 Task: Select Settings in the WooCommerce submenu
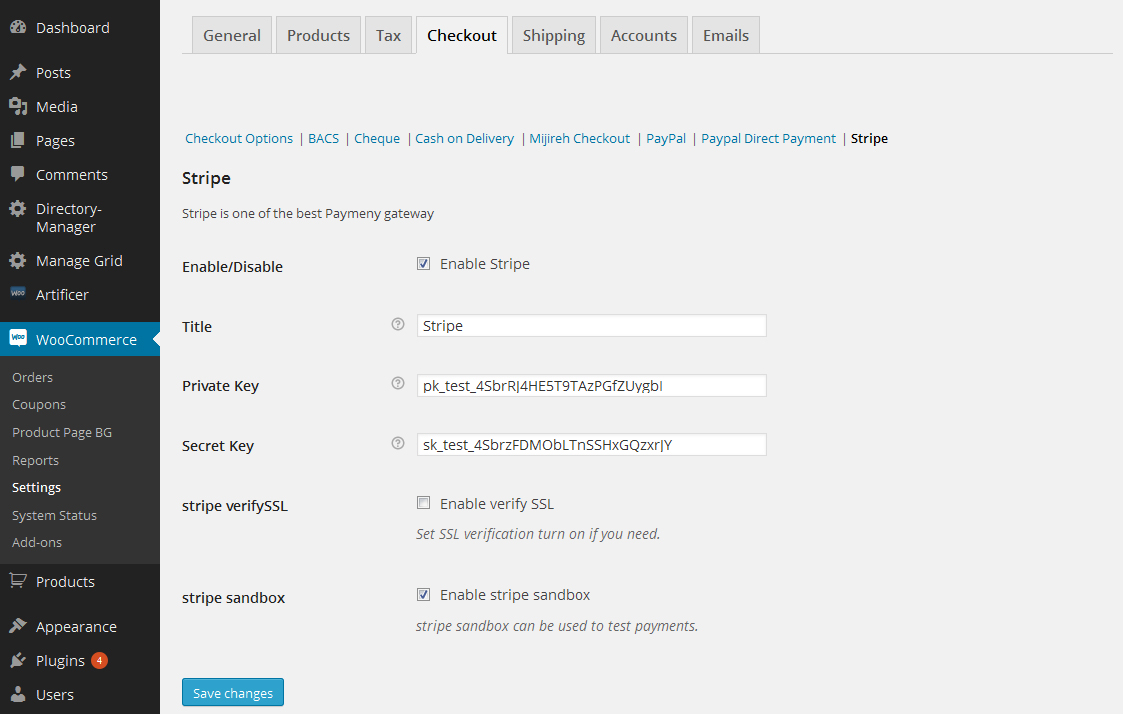click(x=37, y=487)
